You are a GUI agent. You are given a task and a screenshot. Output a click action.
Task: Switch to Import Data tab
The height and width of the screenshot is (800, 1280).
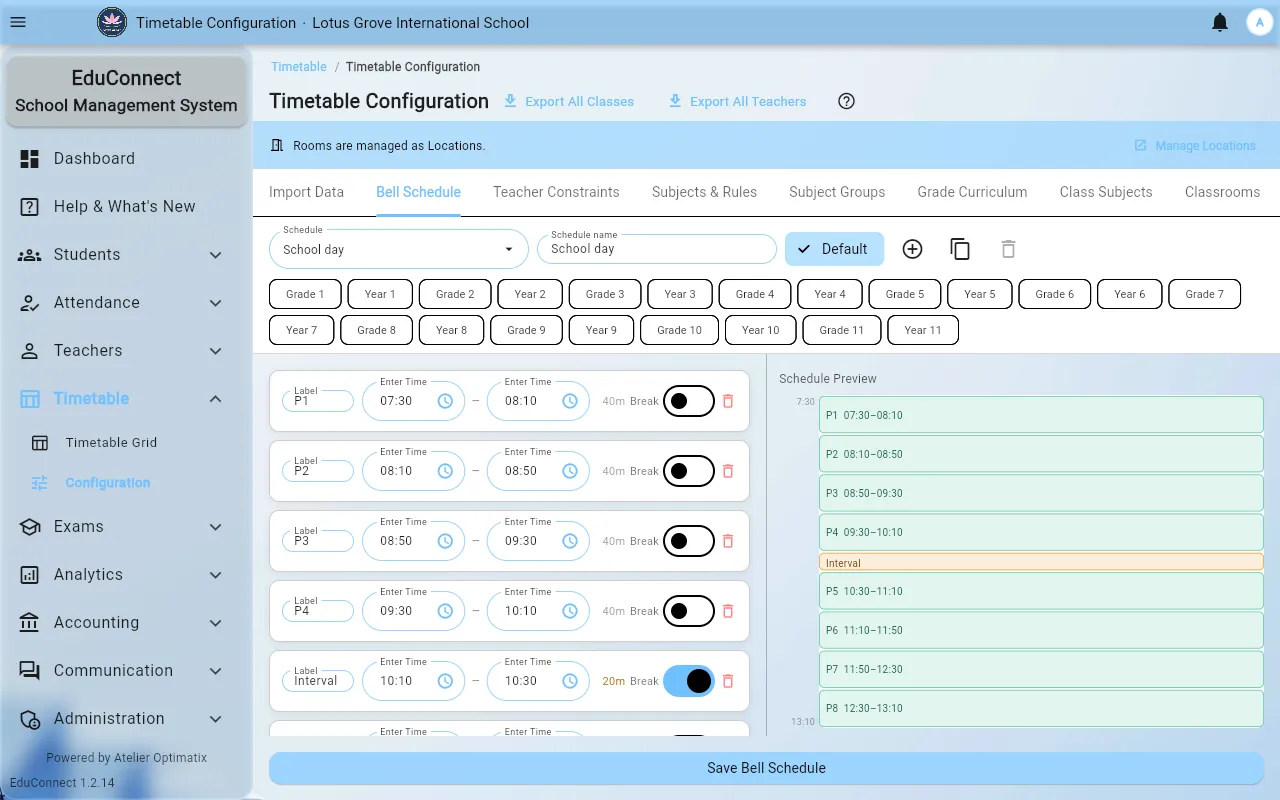coord(306,192)
